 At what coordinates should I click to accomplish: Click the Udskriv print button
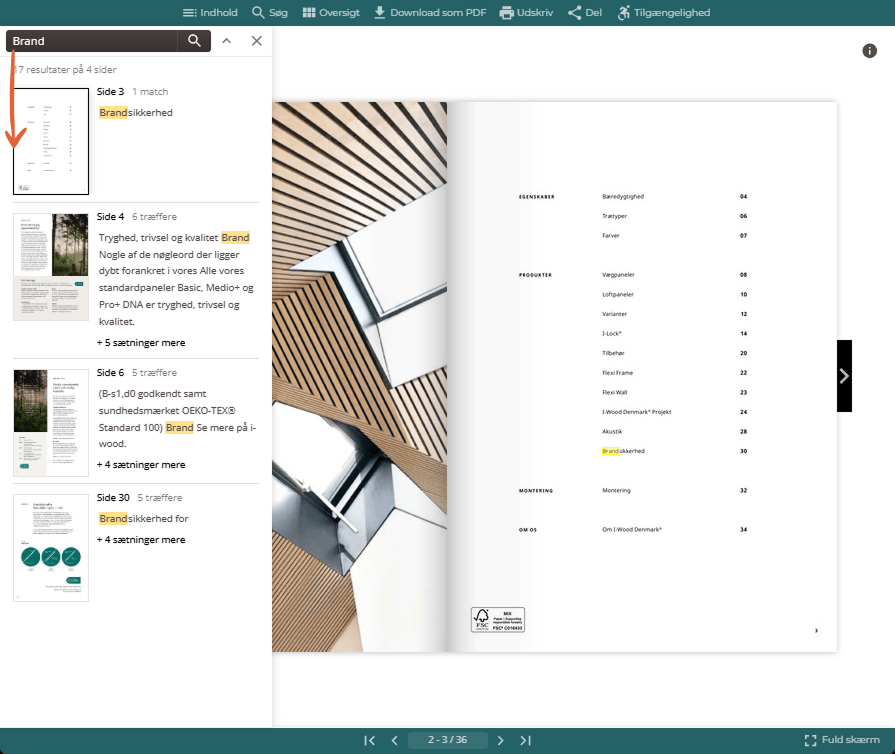[x=526, y=13]
